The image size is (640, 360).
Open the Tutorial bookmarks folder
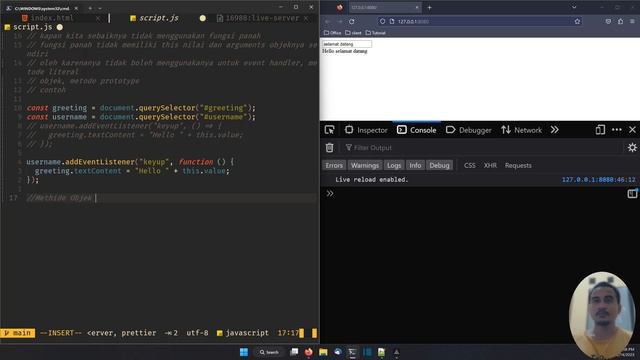click(376, 33)
